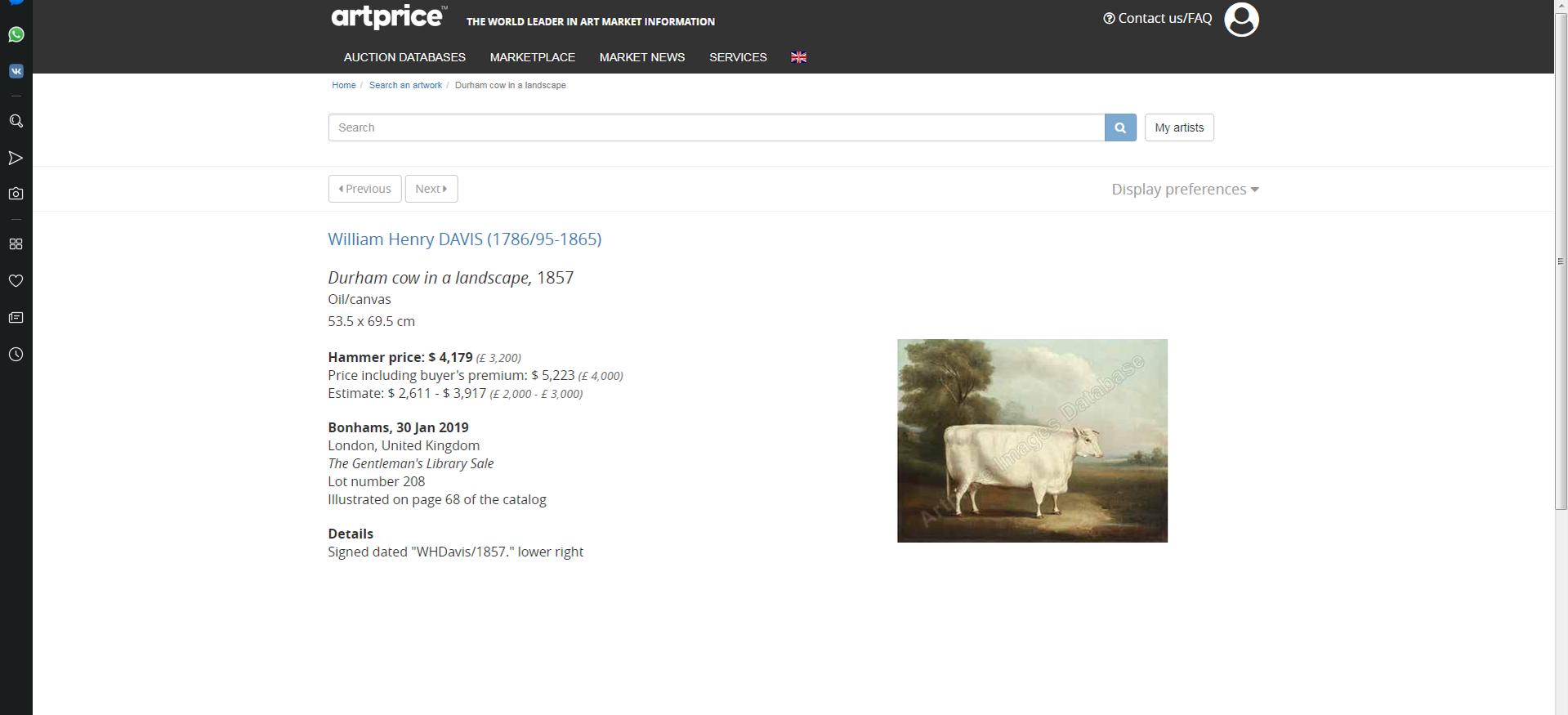Click the Home breadcrumb link
1568x715 pixels.
343,85
